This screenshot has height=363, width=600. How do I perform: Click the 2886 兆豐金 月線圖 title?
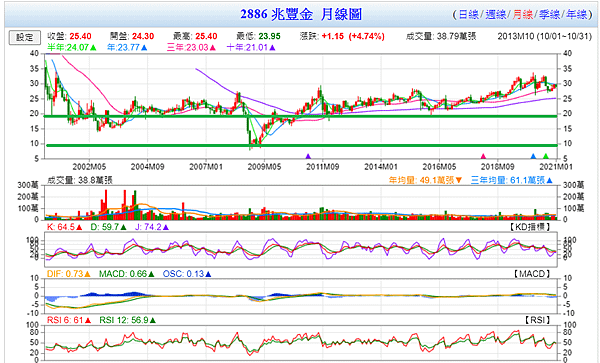(x=301, y=15)
